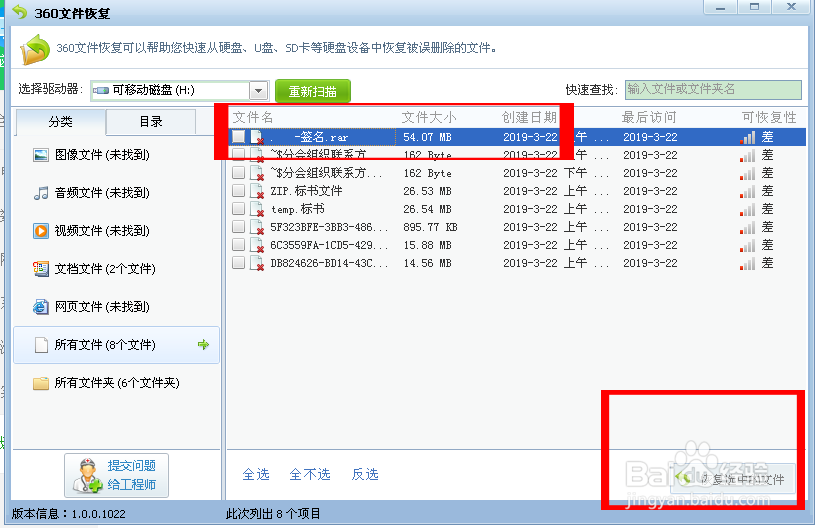The width and height of the screenshot is (815, 528).
Task: Click the removable disk drive icon in the drive selector
Action: coord(101,90)
